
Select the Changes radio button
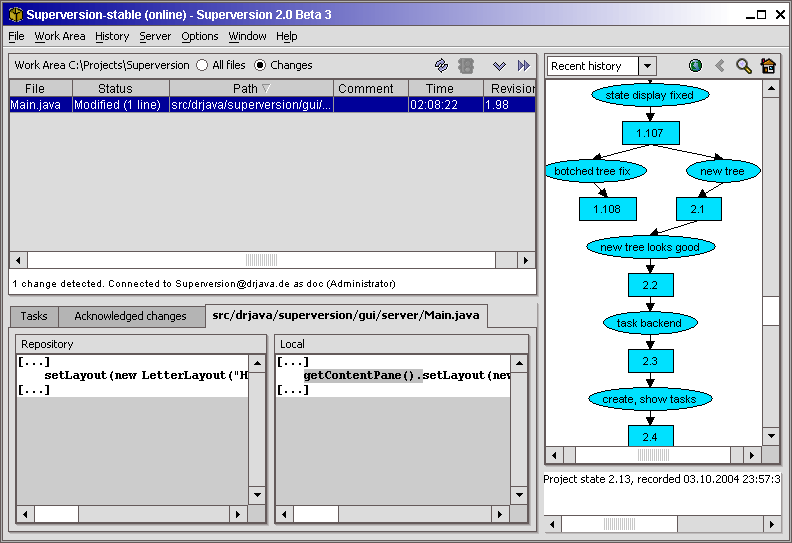tap(261, 65)
